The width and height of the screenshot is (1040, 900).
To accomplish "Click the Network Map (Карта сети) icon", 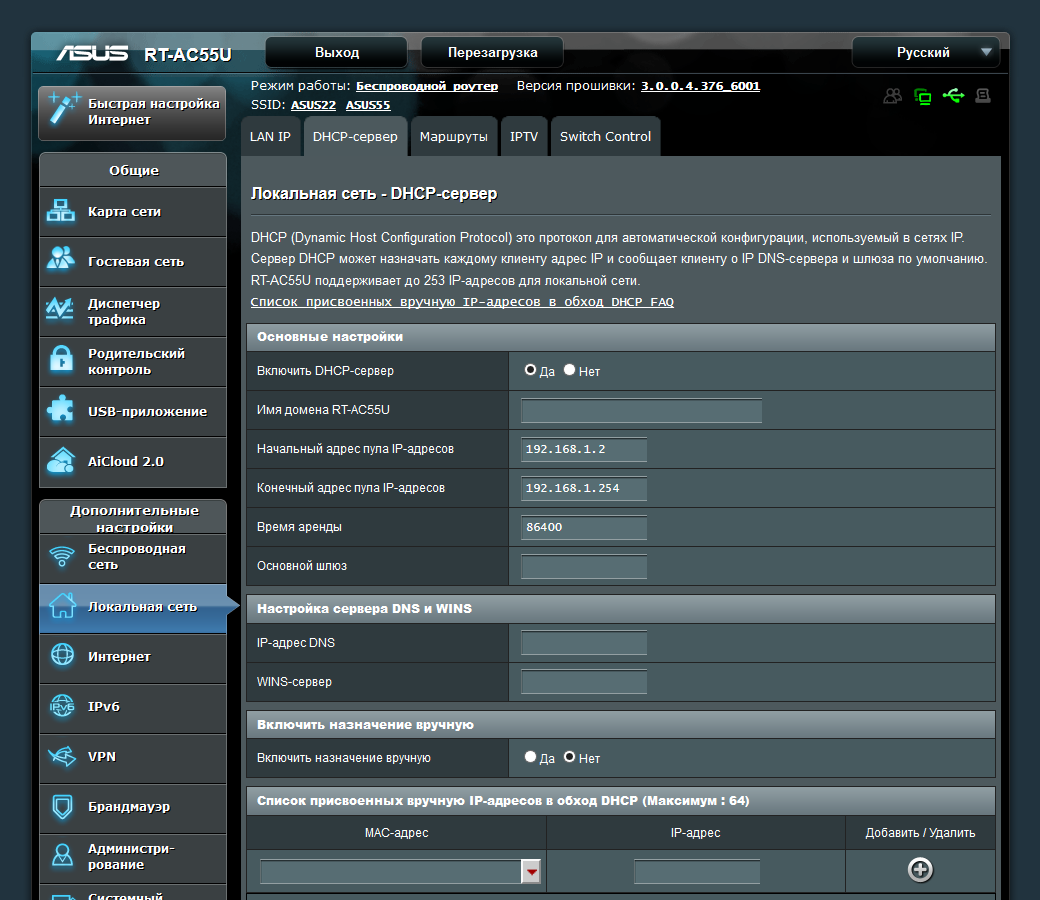I will coord(61,211).
